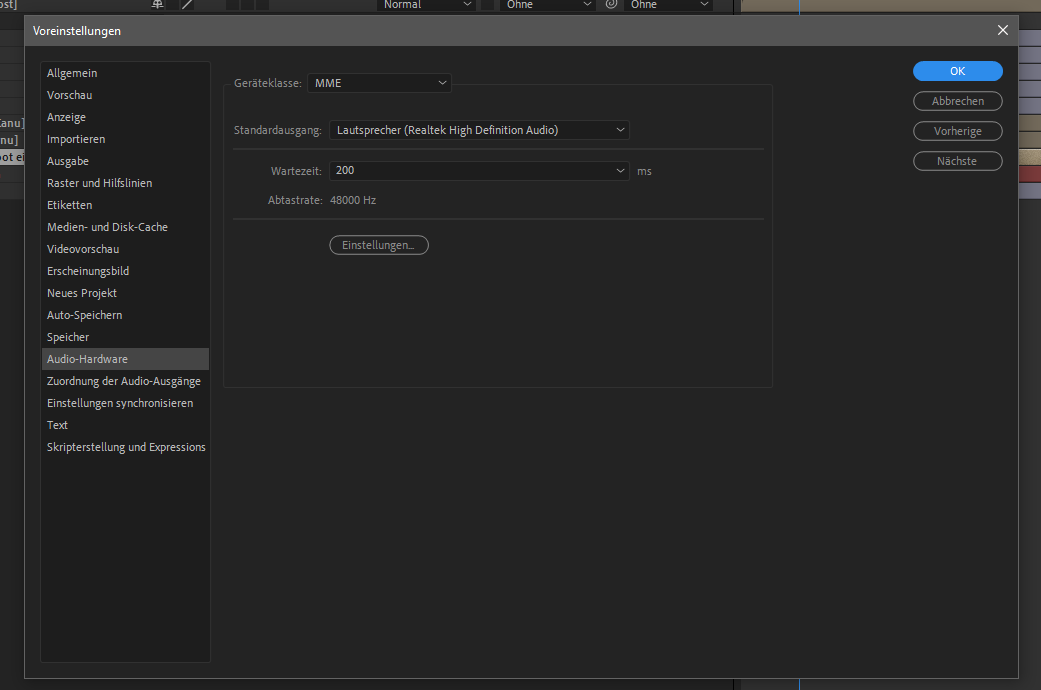Click the spiral pick whip icon
Viewport: 1041px width, 690px height.
click(x=611, y=4)
